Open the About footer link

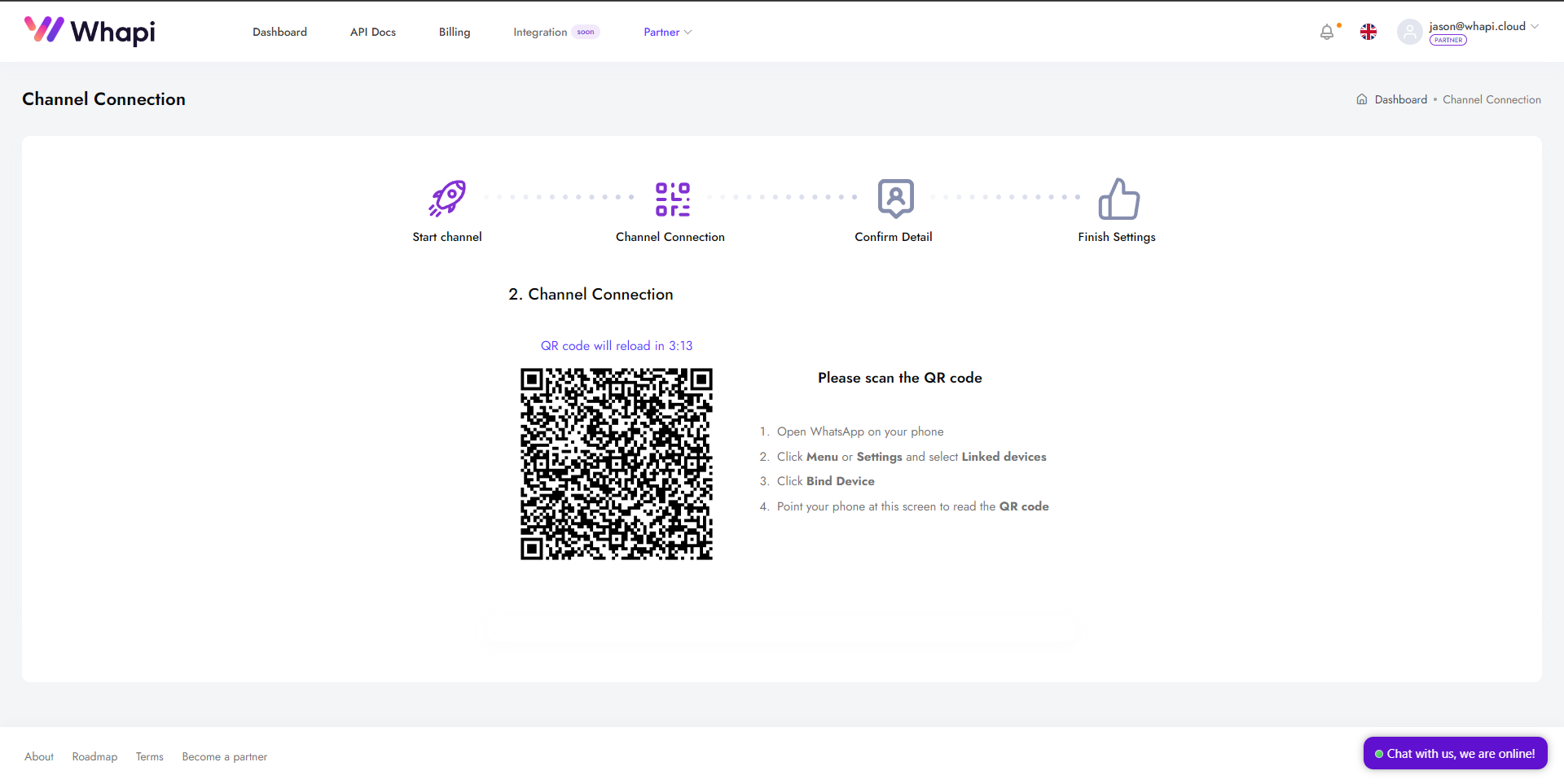click(x=39, y=756)
